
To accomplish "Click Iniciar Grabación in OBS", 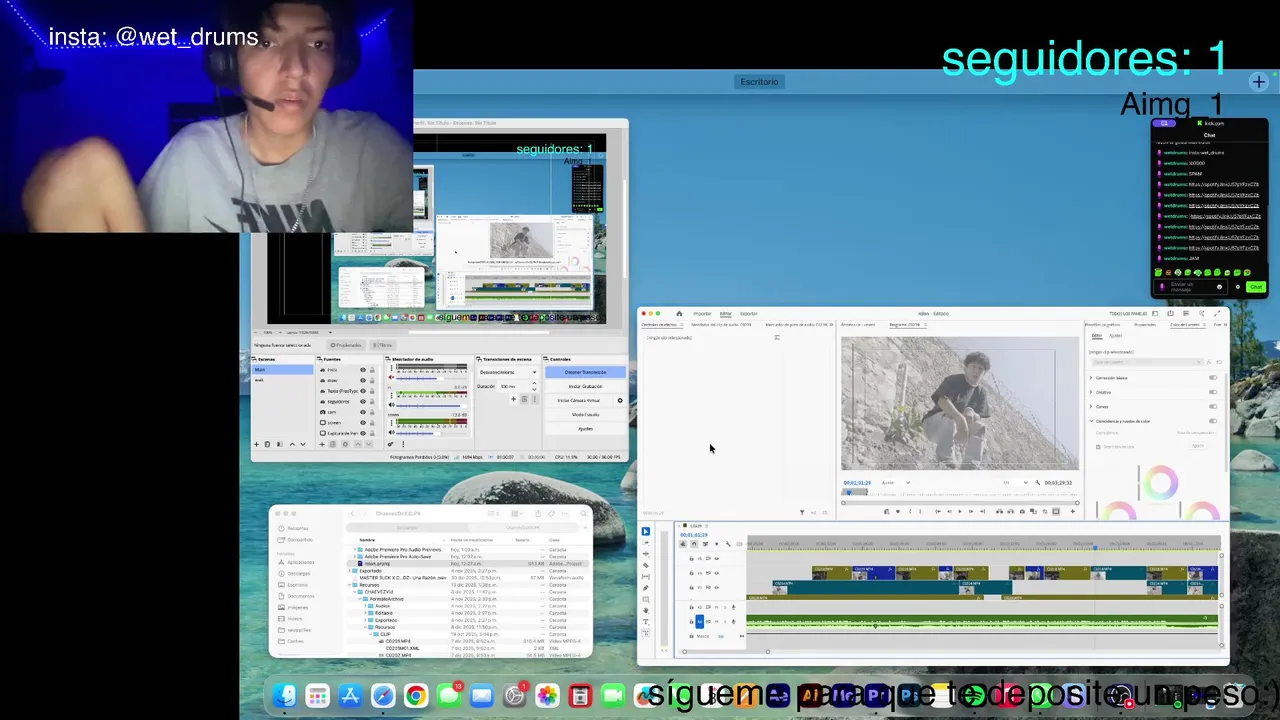I will tap(586, 386).
